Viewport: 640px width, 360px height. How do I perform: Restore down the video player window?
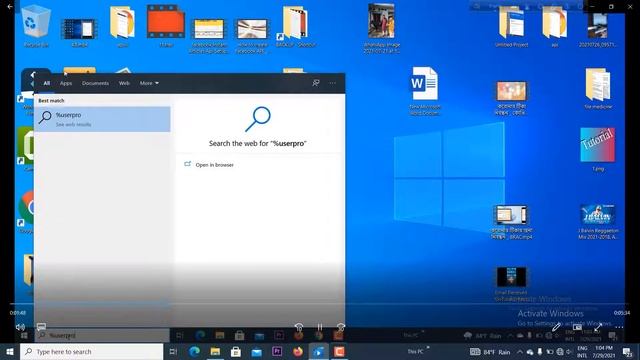(611, 7)
